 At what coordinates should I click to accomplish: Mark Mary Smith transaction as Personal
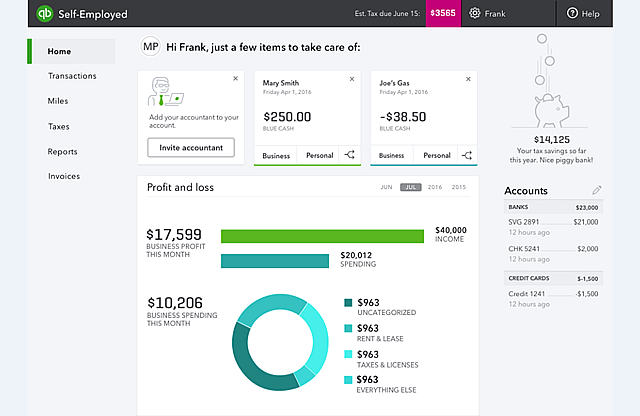pyautogui.click(x=319, y=155)
